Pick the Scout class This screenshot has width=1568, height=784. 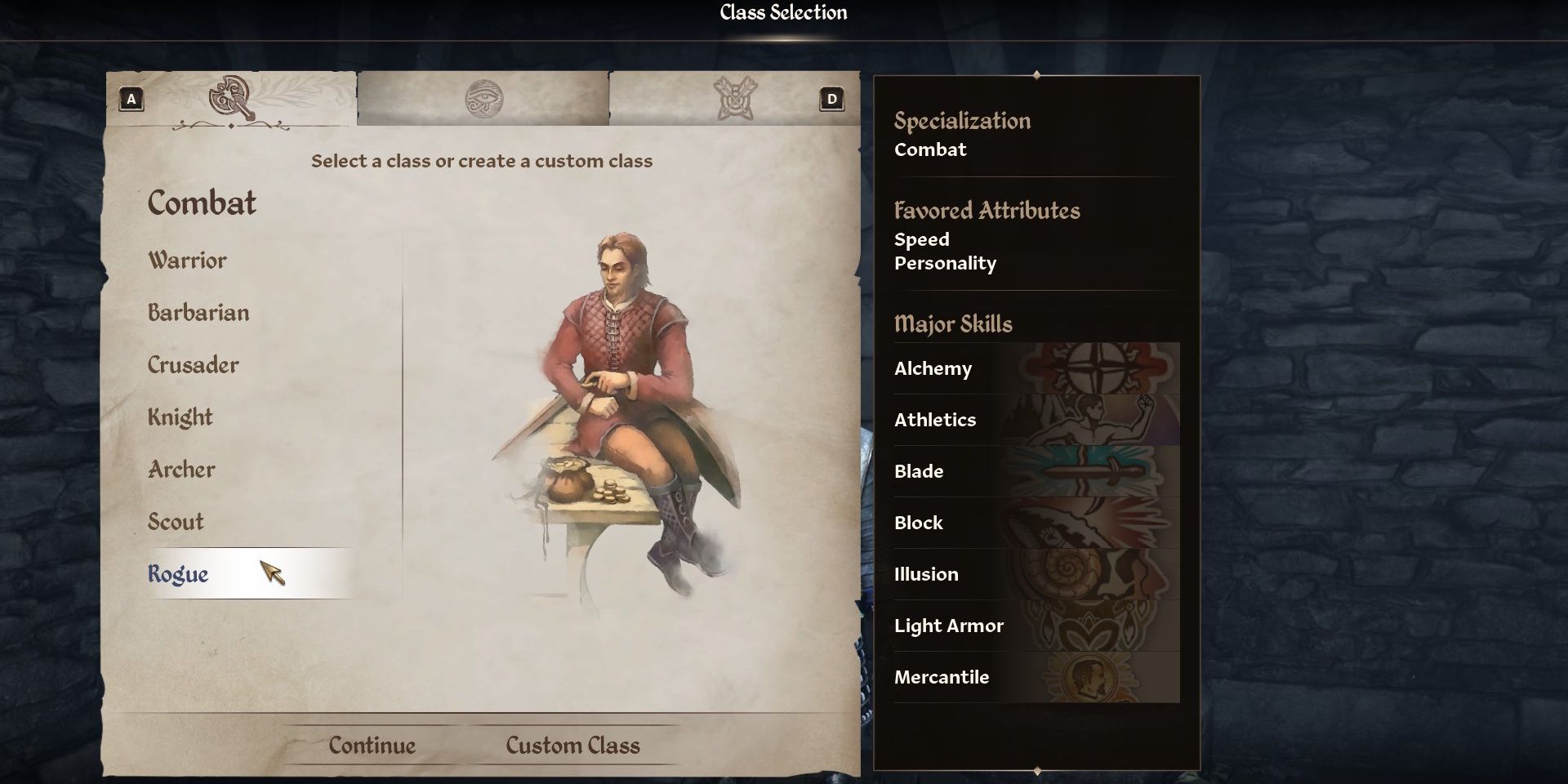[176, 522]
